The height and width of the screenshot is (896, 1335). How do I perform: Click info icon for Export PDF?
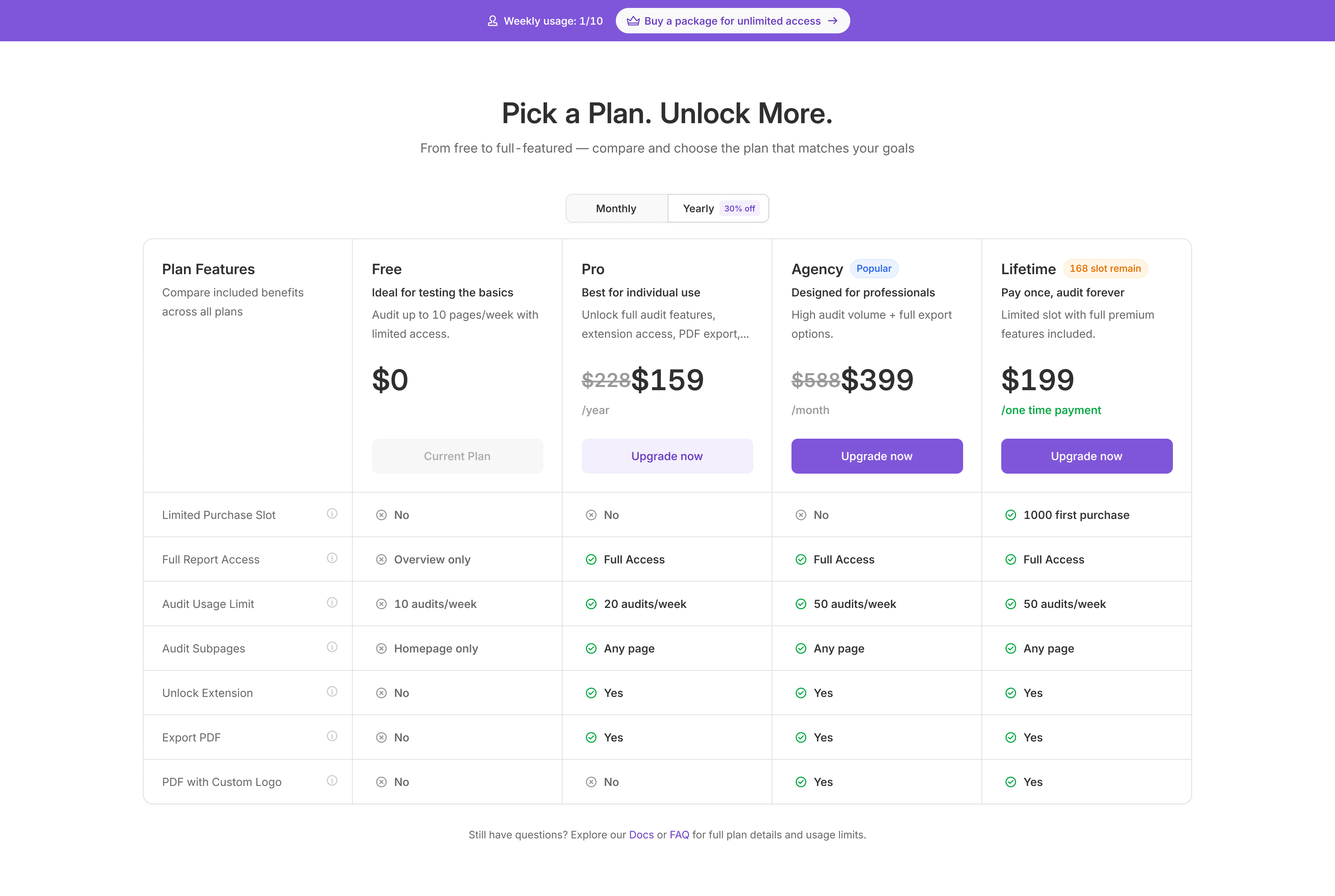point(332,737)
